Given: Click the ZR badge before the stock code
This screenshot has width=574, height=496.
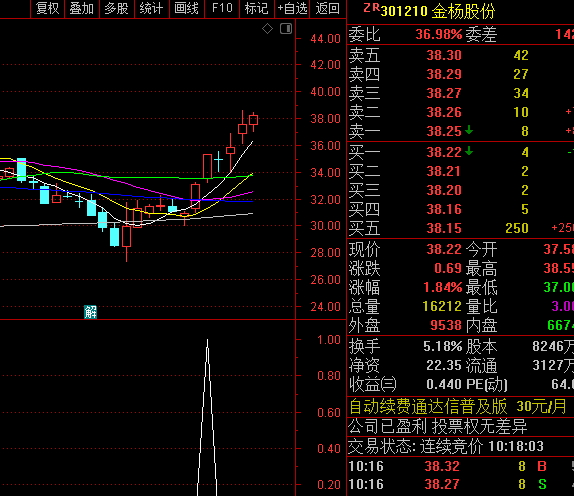Looking at the screenshot, I should [x=371, y=8].
